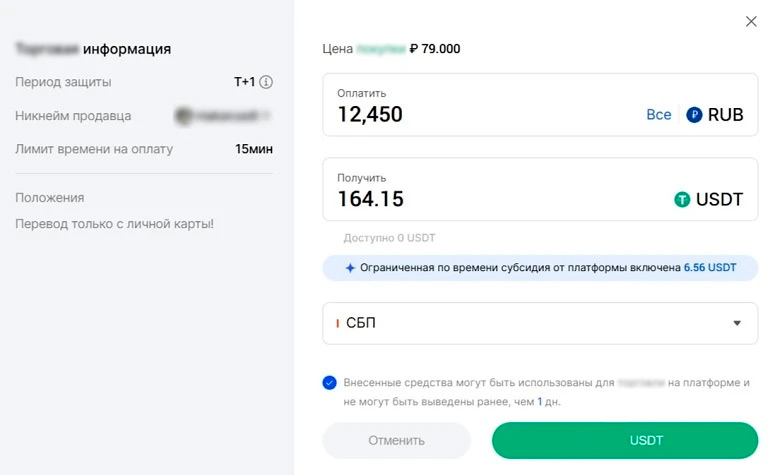The height and width of the screenshot is (475, 775).
Task: Click the orange СБП payment marker icon
Action: (x=337, y=324)
